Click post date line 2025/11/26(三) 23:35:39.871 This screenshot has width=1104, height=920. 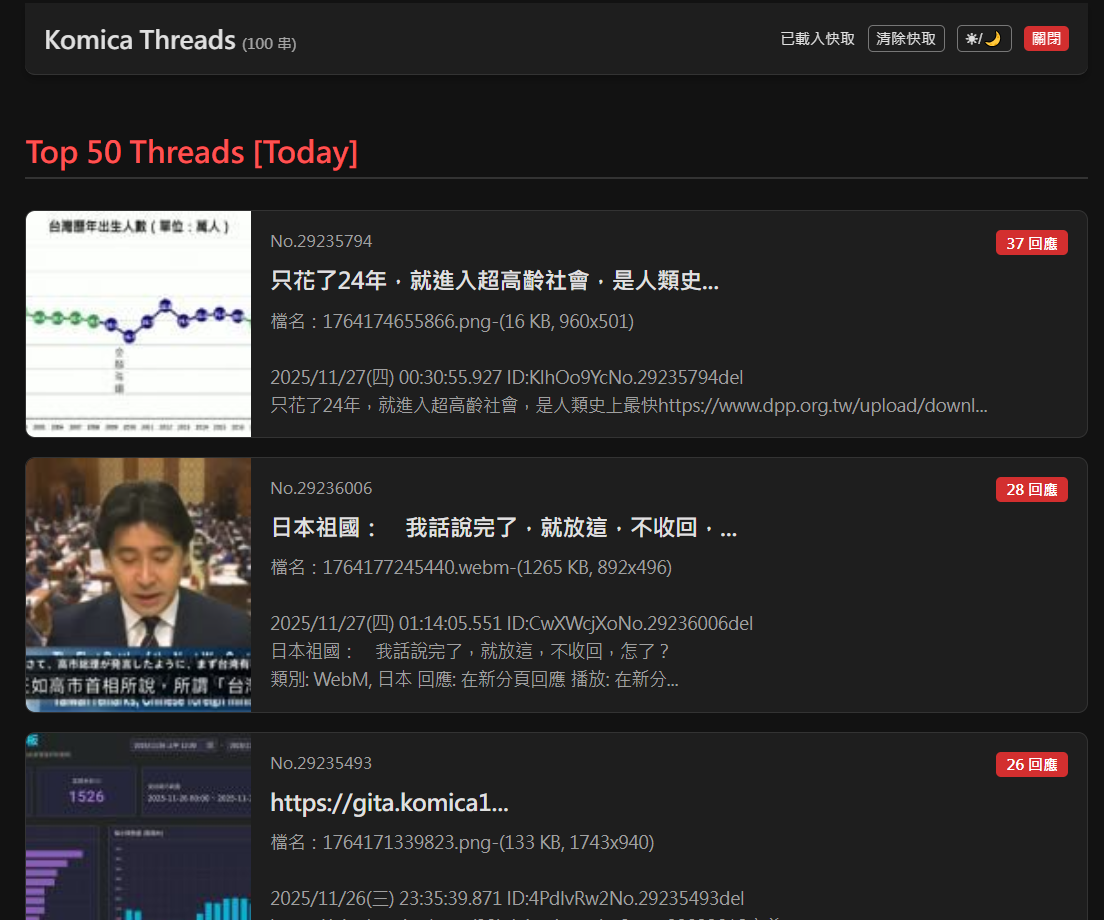pos(507,899)
